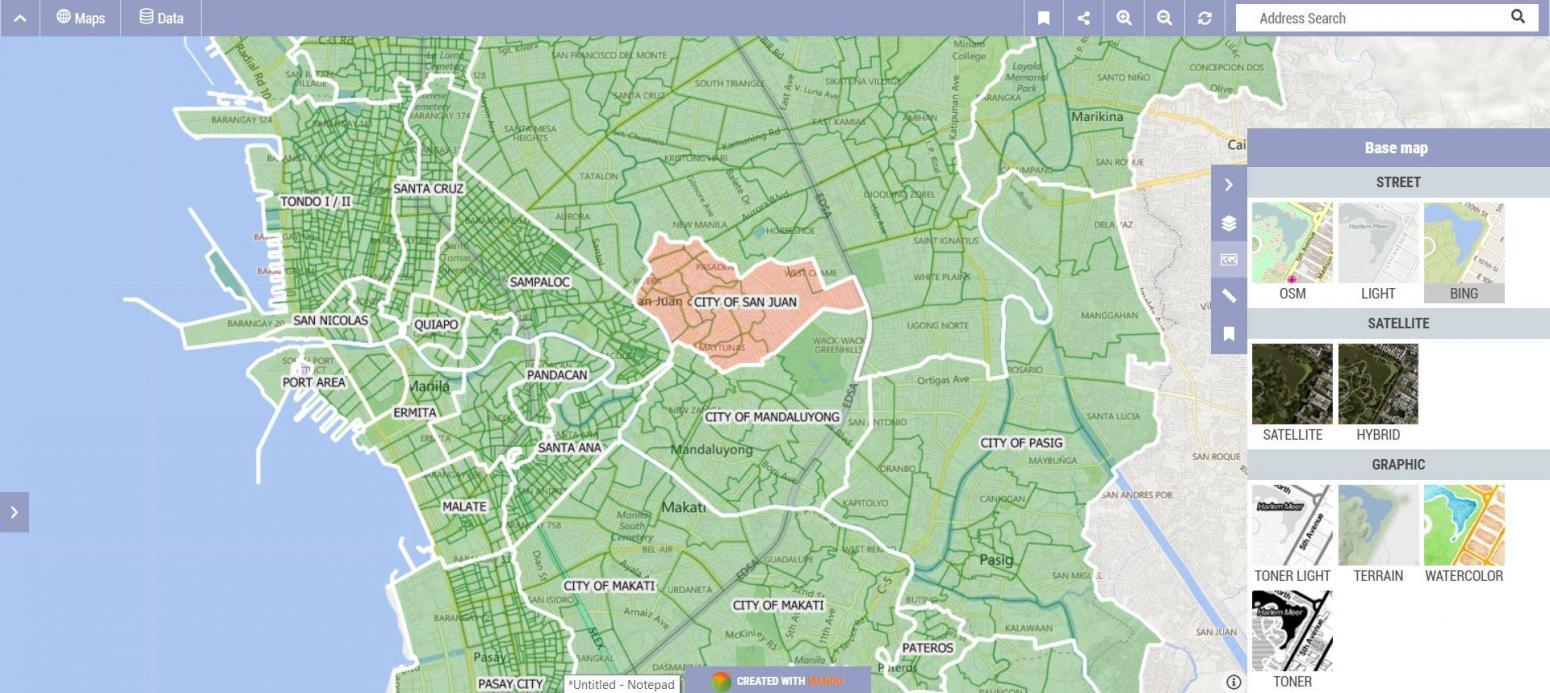Open the map Share options
The height and width of the screenshot is (693, 1550).
click(1082, 18)
